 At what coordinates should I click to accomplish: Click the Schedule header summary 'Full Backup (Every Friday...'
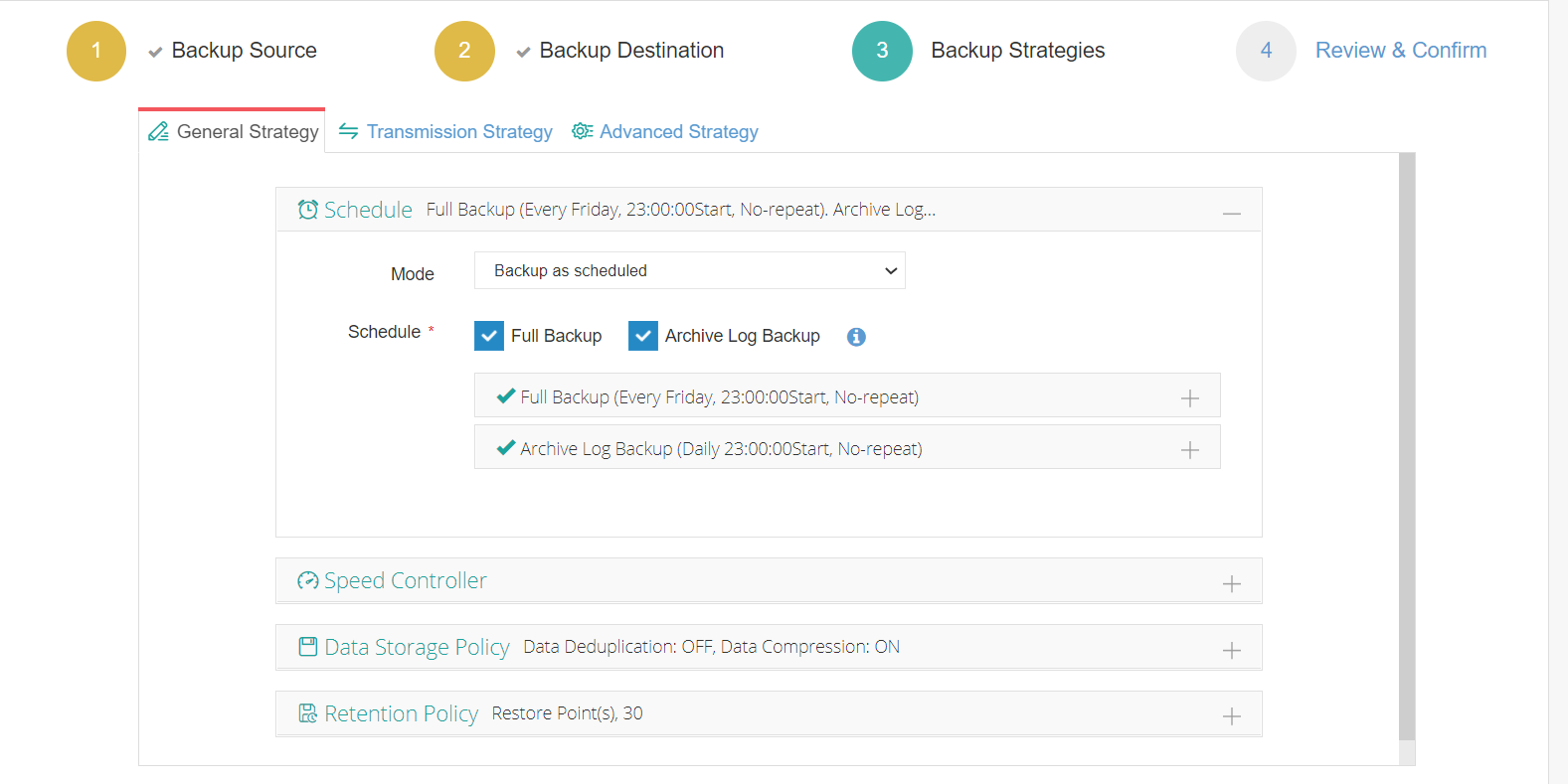[681, 210]
